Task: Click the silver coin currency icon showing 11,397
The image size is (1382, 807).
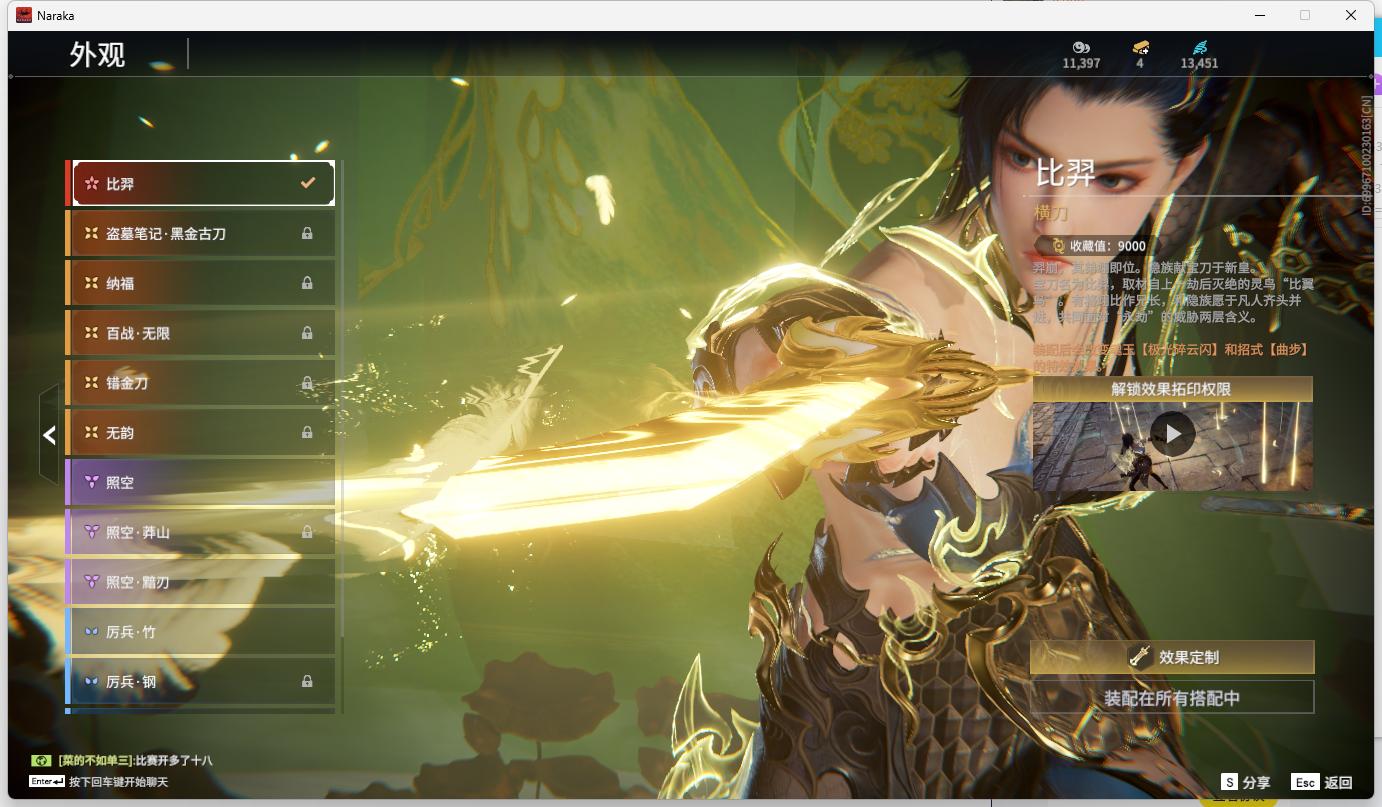Action: pos(1081,47)
